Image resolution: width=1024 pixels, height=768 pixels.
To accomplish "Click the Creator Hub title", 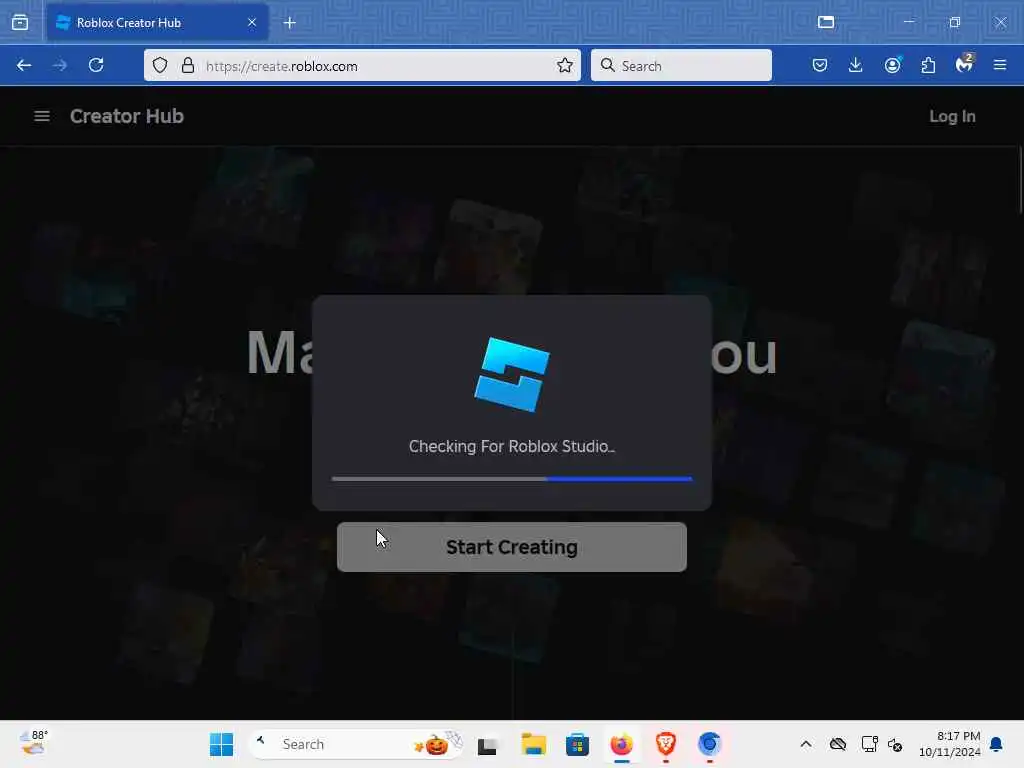I will pos(127,116).
